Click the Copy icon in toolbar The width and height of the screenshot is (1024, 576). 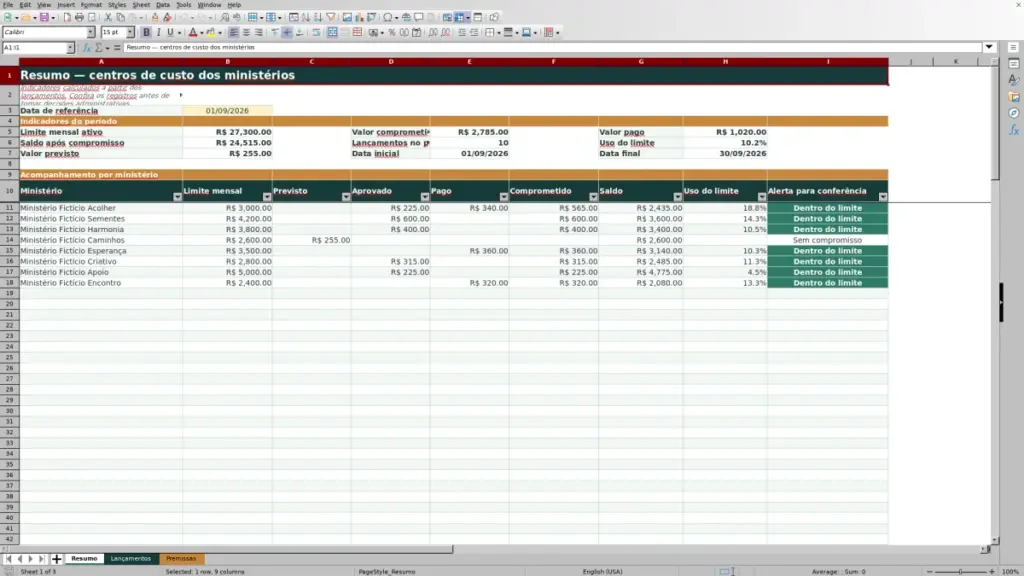pyautogui.click(x=120, y=18)
